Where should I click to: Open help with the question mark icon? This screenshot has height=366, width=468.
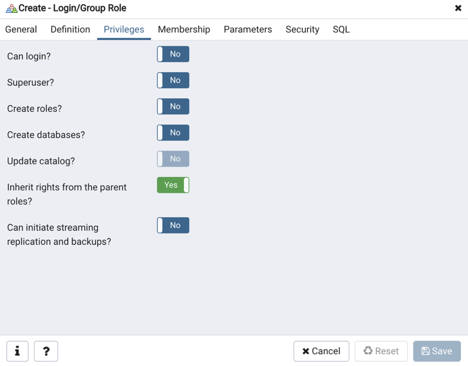point(46,351)
